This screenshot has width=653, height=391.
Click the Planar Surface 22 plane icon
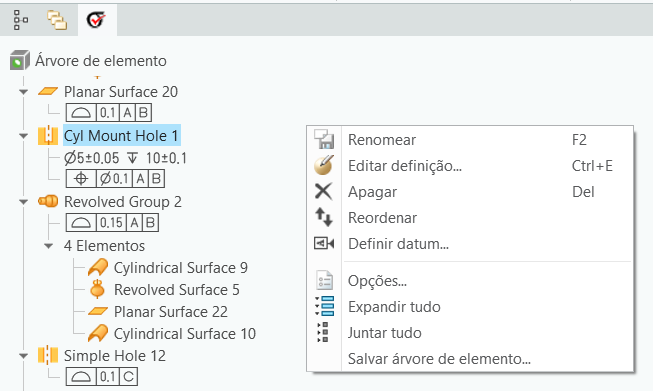click(x=98, y=311)
